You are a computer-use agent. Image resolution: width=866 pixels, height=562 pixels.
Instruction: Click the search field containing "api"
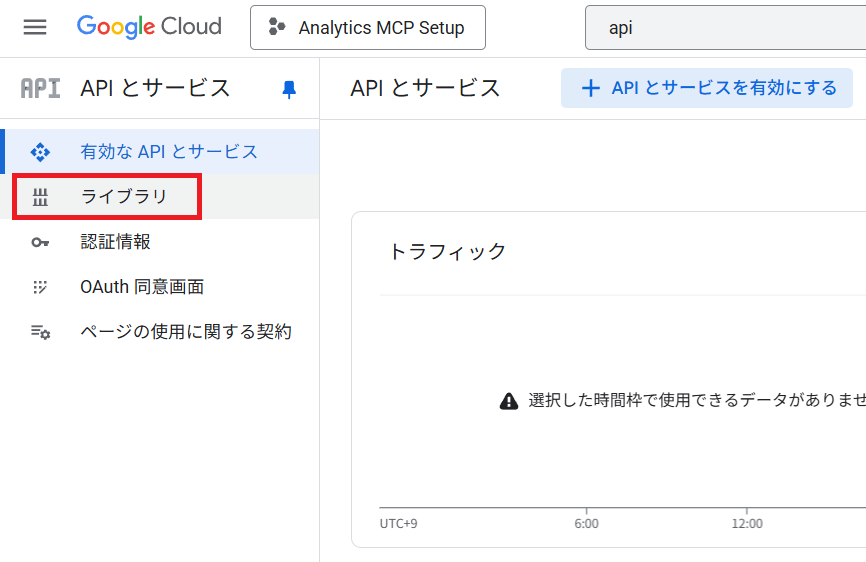(725, 28)
